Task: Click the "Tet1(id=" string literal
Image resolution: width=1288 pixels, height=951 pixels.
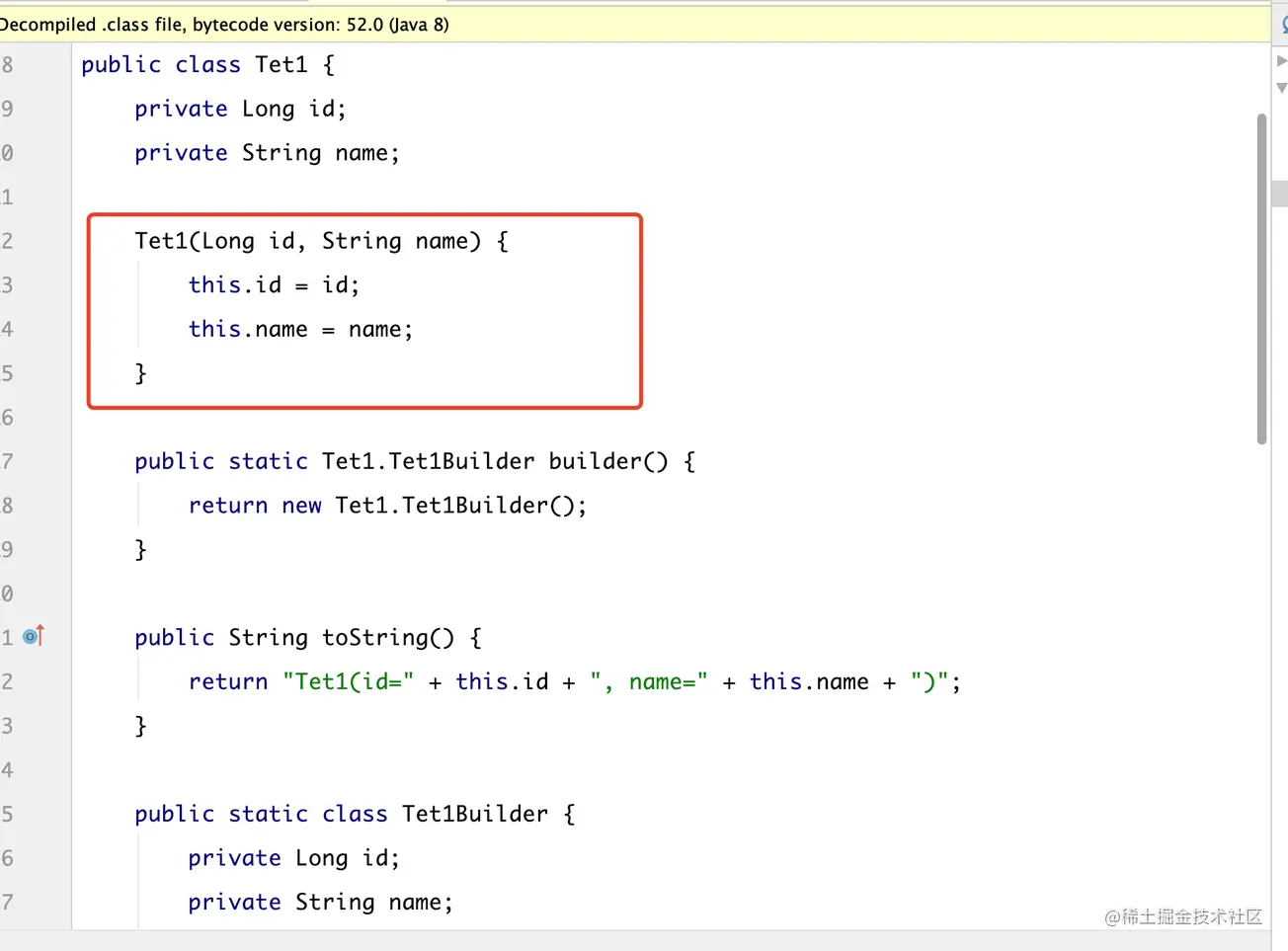Action: (x=349, y=681)
